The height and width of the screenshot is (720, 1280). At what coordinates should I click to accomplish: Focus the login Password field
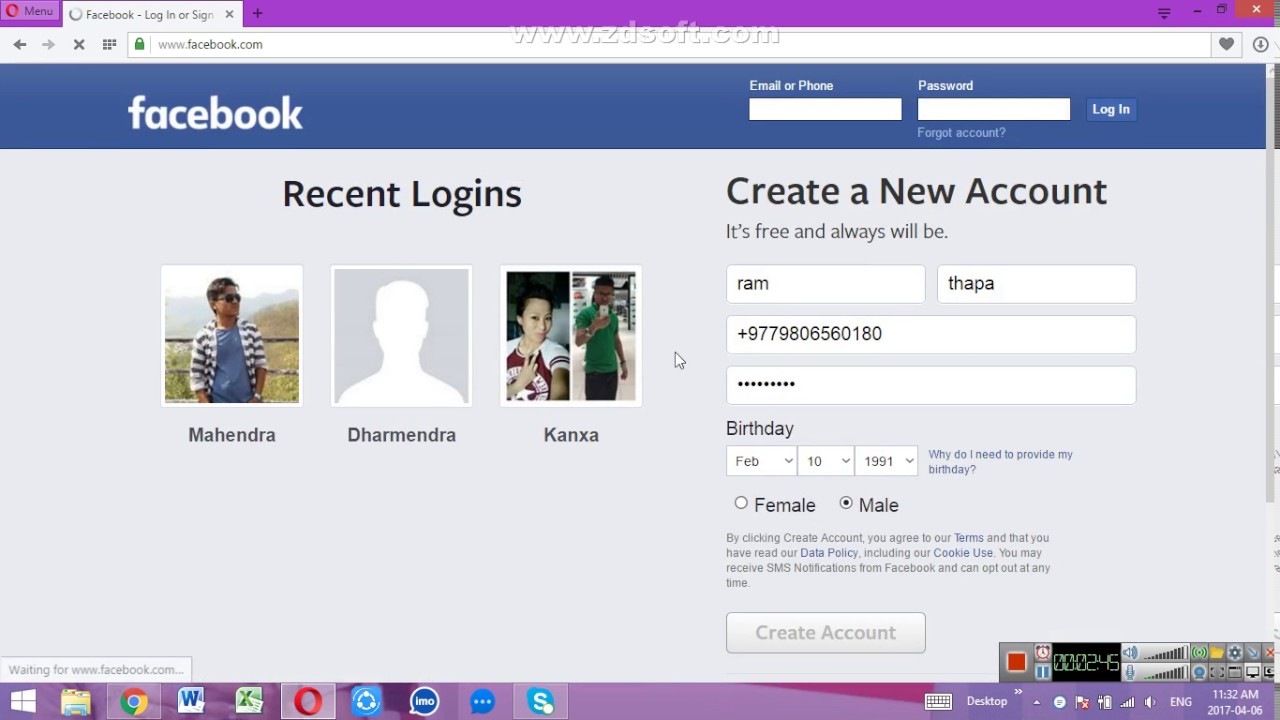click(994, 109)
